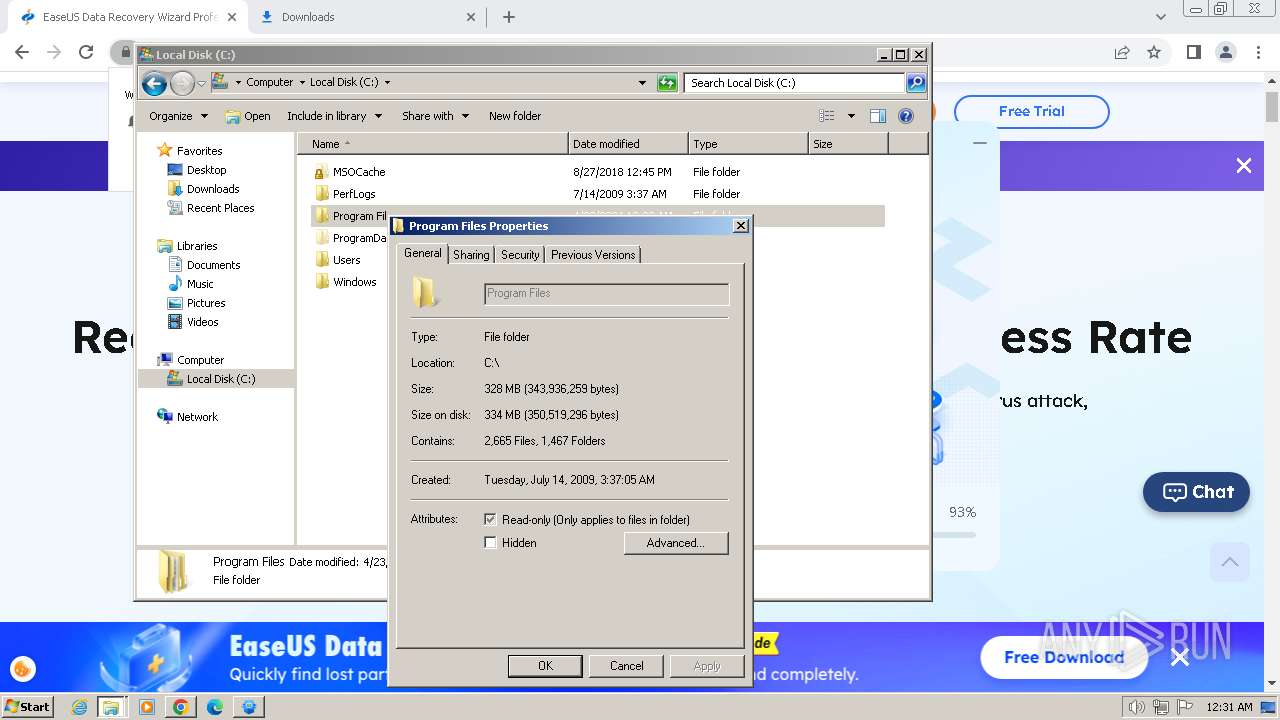This screenshot has height=720, width=1280.
Task: Select the PerfLogs folder
Action: point(354,194)
